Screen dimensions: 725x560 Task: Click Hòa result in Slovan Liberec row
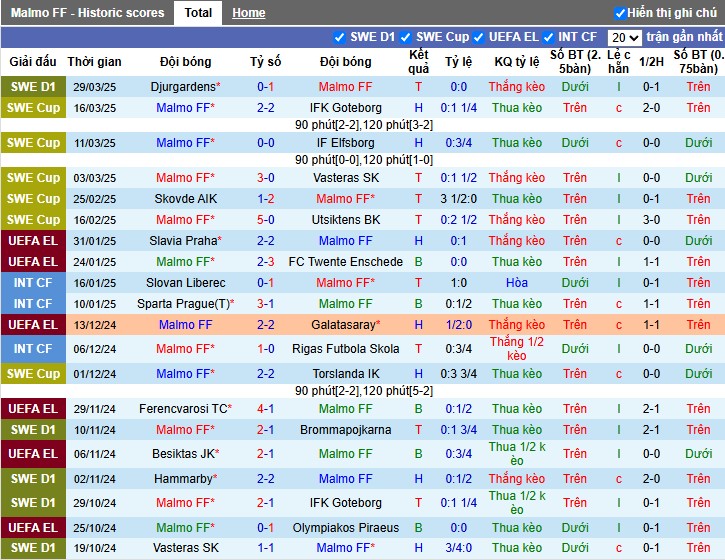point(517,283)
